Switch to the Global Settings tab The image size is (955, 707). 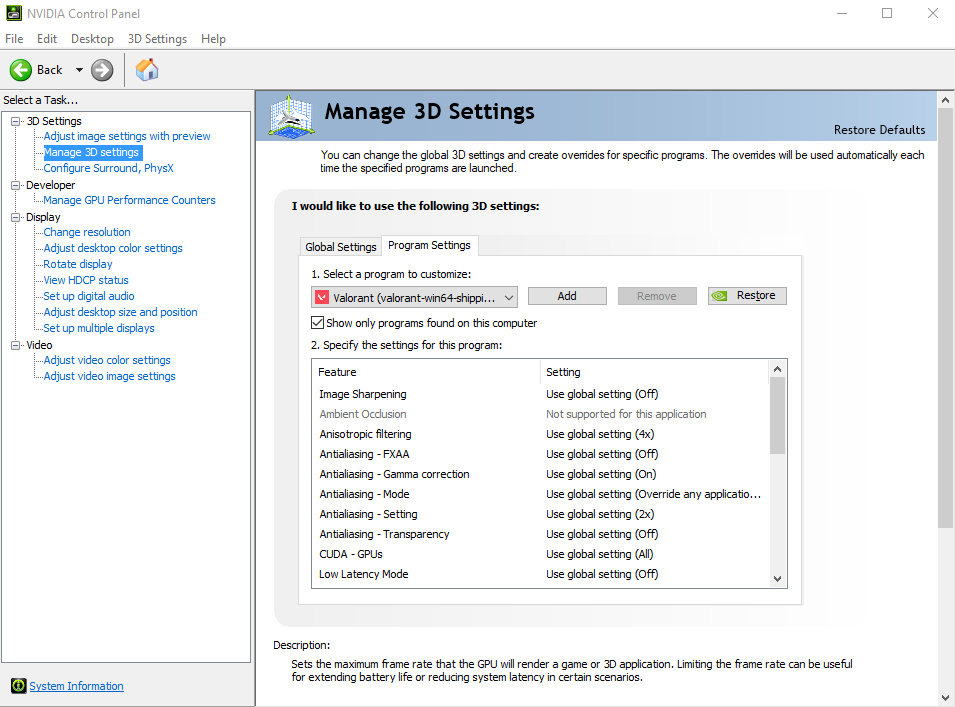340,247
